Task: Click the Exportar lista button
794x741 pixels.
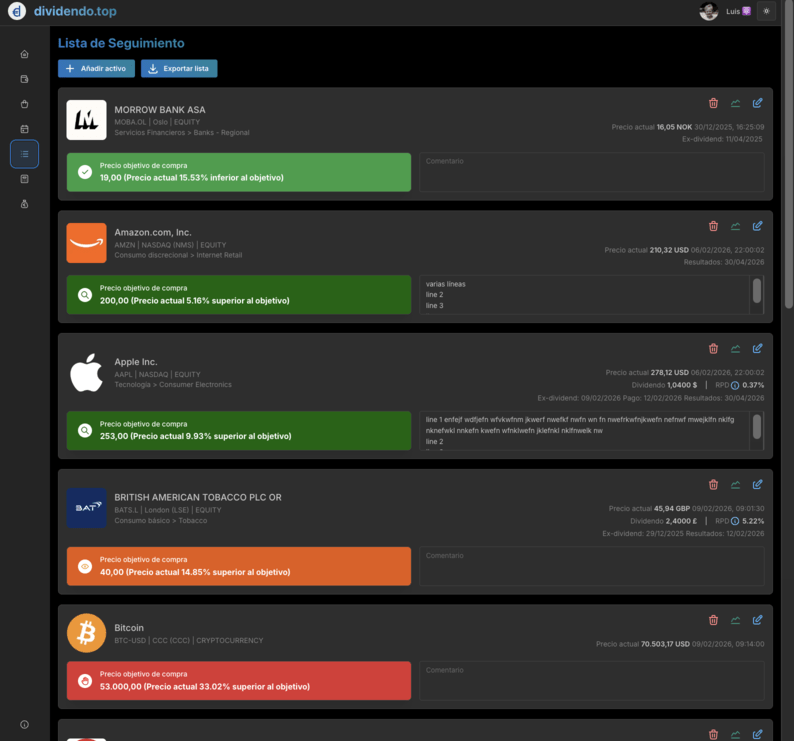Action: point(179,68)
